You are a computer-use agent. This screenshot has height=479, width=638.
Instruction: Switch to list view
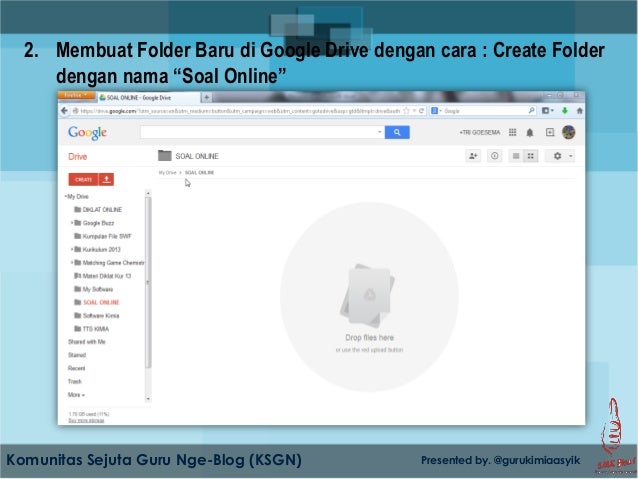516,156
